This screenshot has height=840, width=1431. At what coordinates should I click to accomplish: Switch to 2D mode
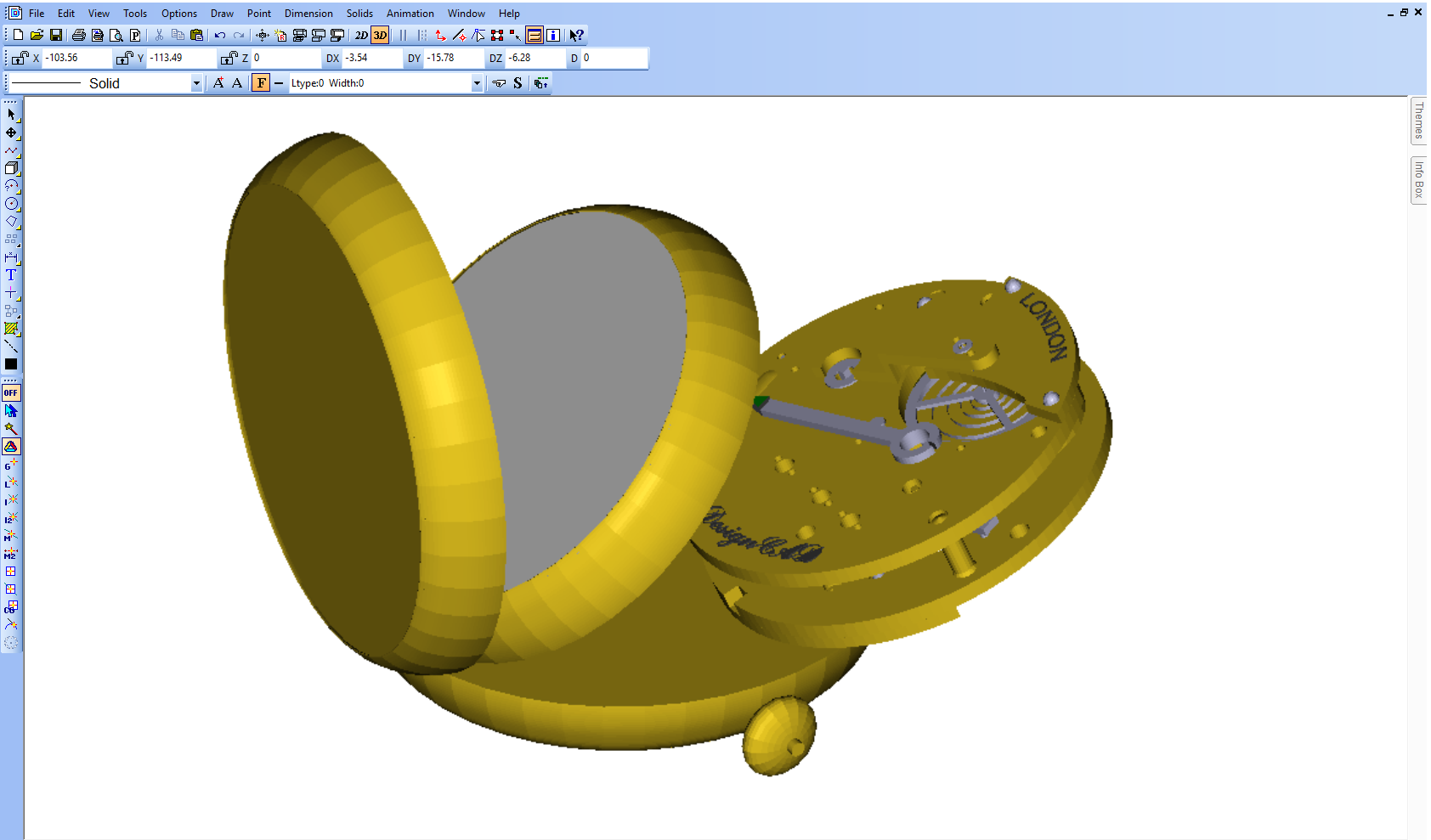(x=361, y=35)
